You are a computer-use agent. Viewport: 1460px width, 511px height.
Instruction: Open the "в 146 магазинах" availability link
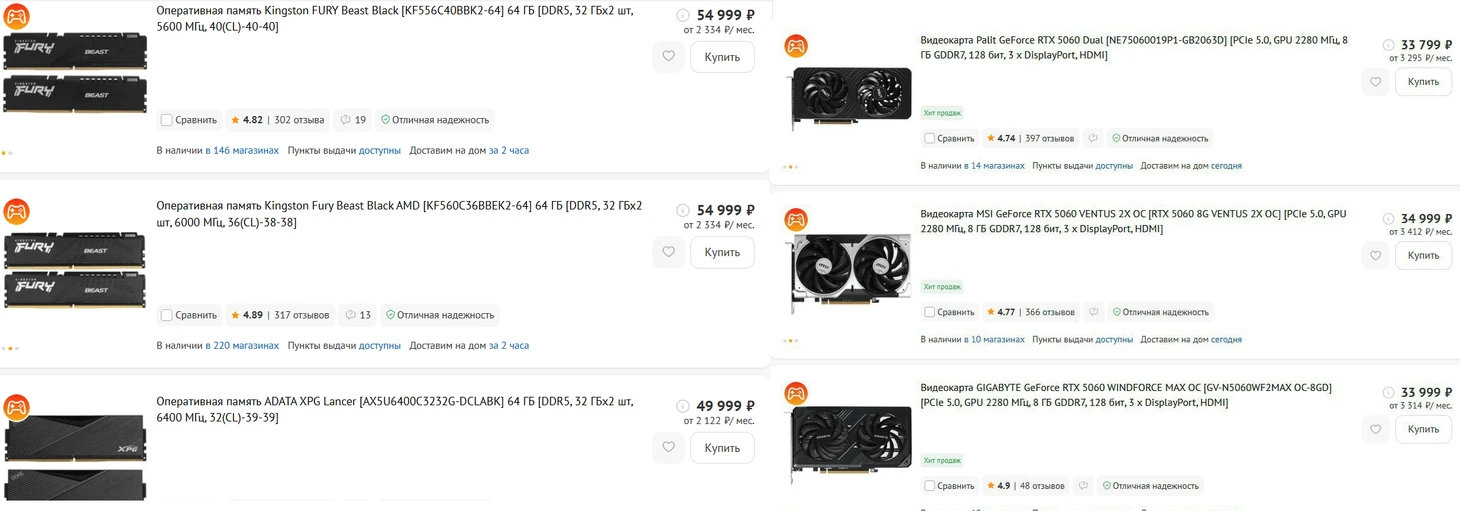(x=242, y=150)
